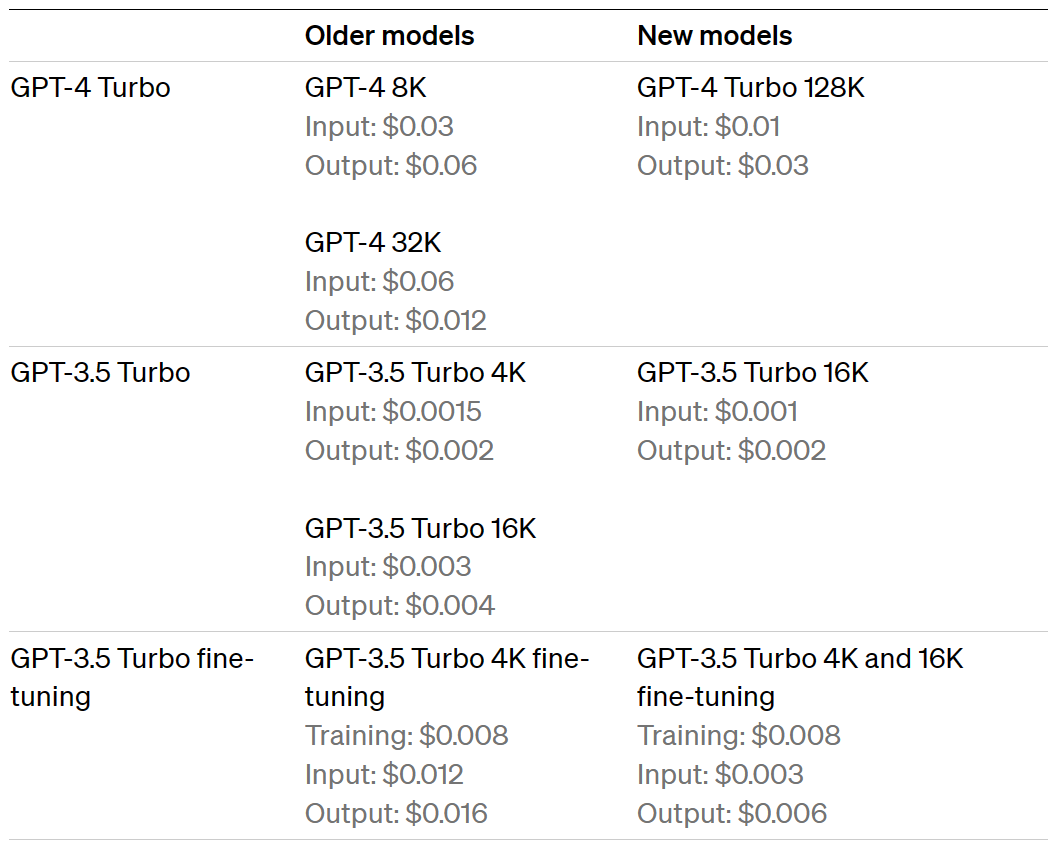Select the "Output: $0.006" price text
Viewport: 1057px width, 849px height.
731,814
